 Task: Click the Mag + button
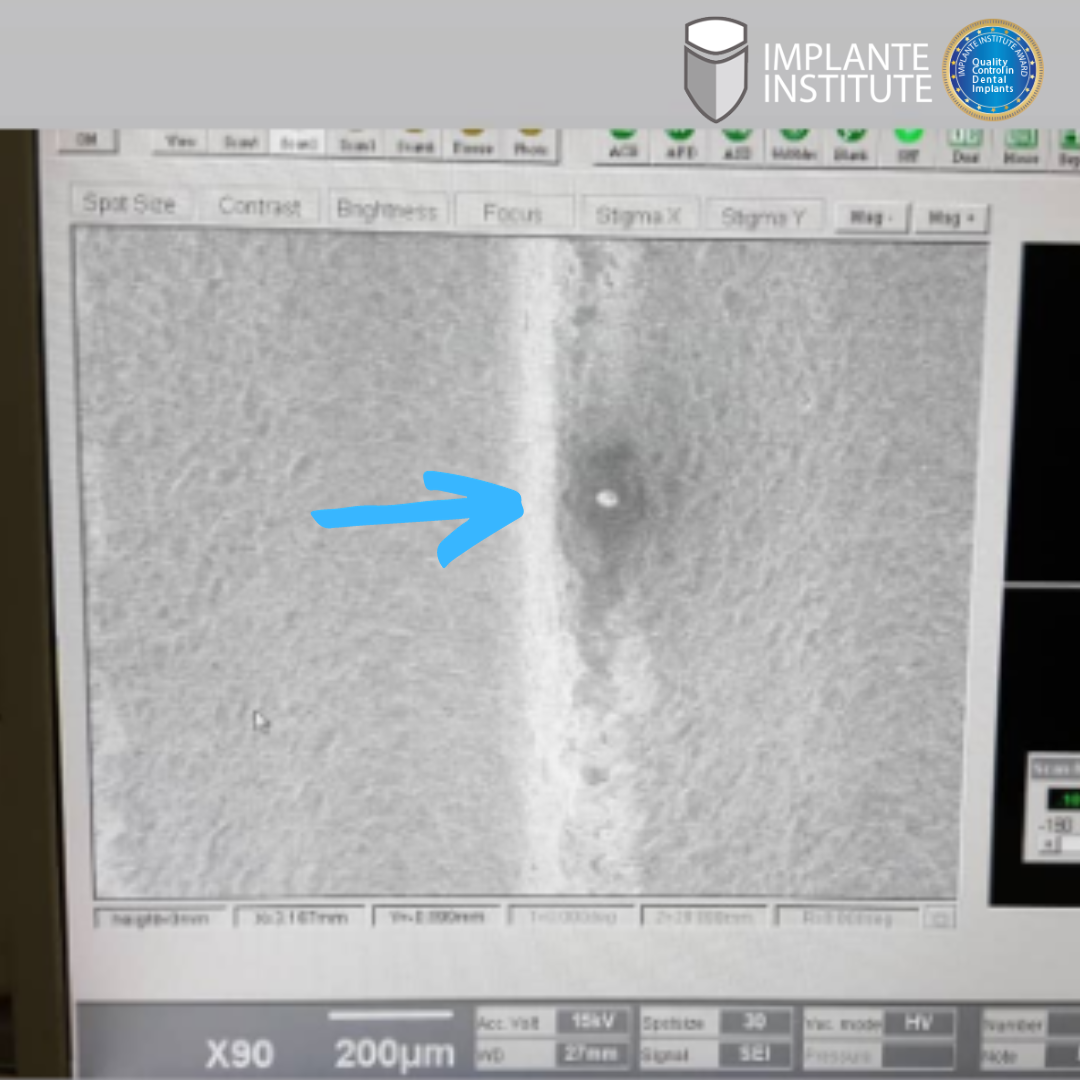pos(957,218)
